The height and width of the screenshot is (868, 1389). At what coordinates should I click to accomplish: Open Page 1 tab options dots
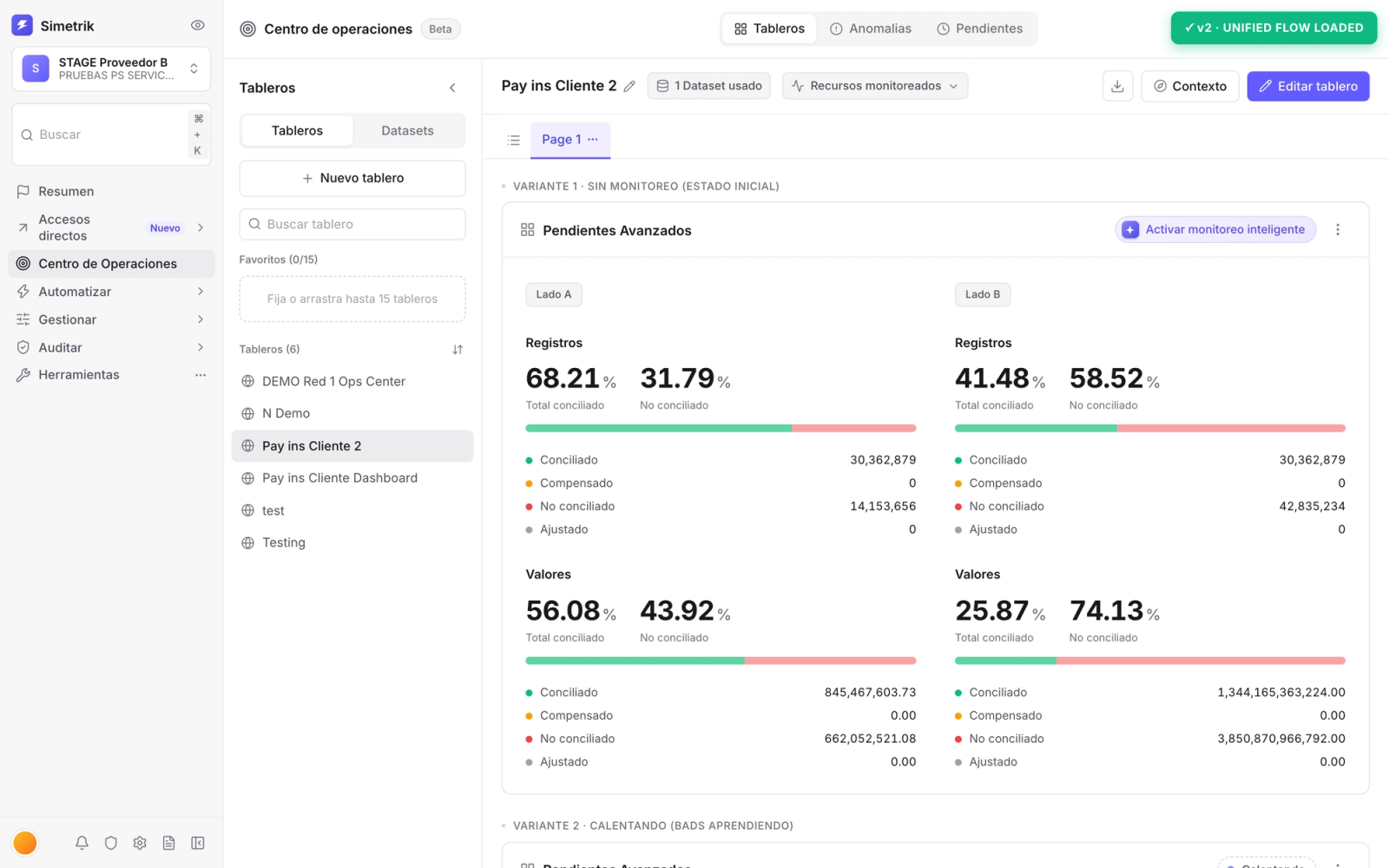[593, 139]
